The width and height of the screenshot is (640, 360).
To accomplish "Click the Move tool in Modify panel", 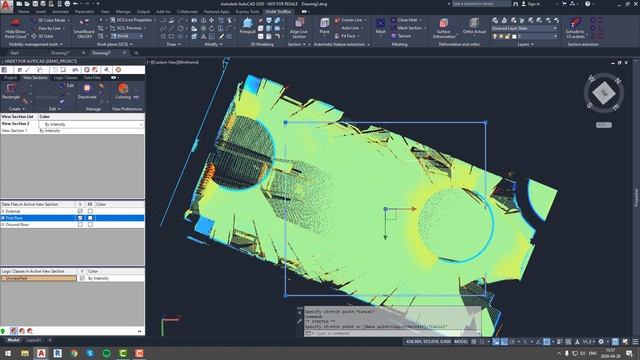I will [x=211, y=20].
